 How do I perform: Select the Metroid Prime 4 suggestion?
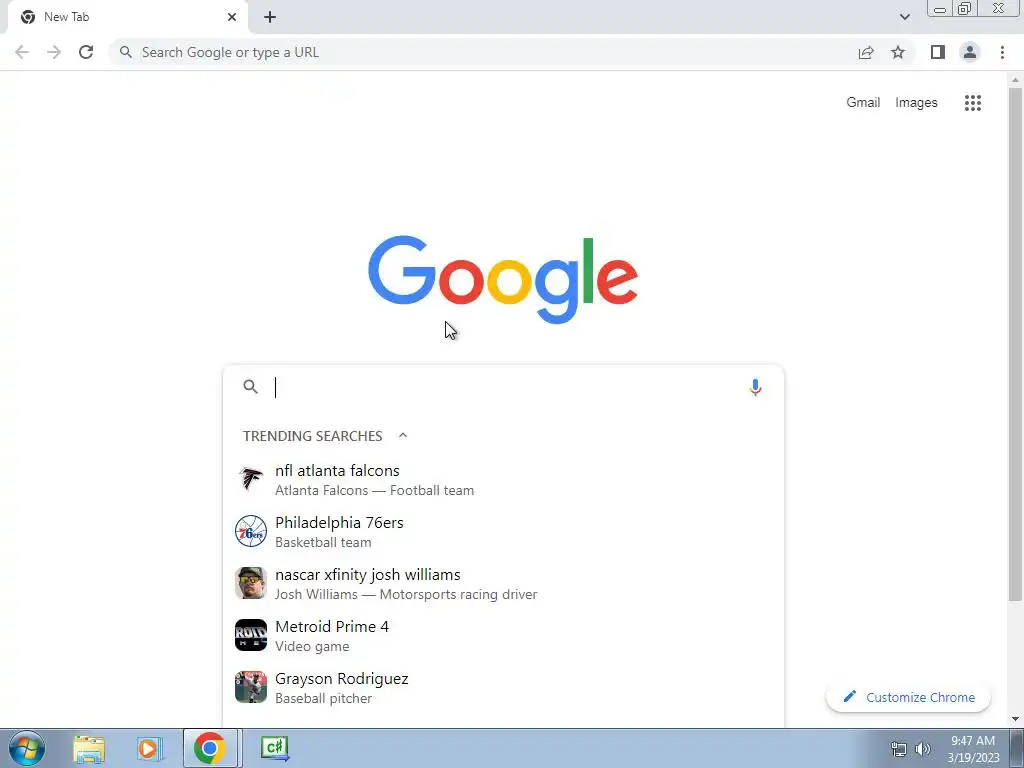click(503, 635)
